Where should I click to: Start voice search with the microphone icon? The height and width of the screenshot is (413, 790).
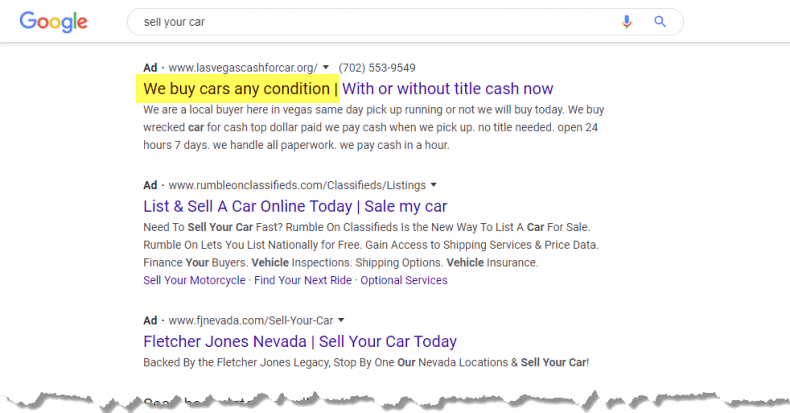pos(627,21)
